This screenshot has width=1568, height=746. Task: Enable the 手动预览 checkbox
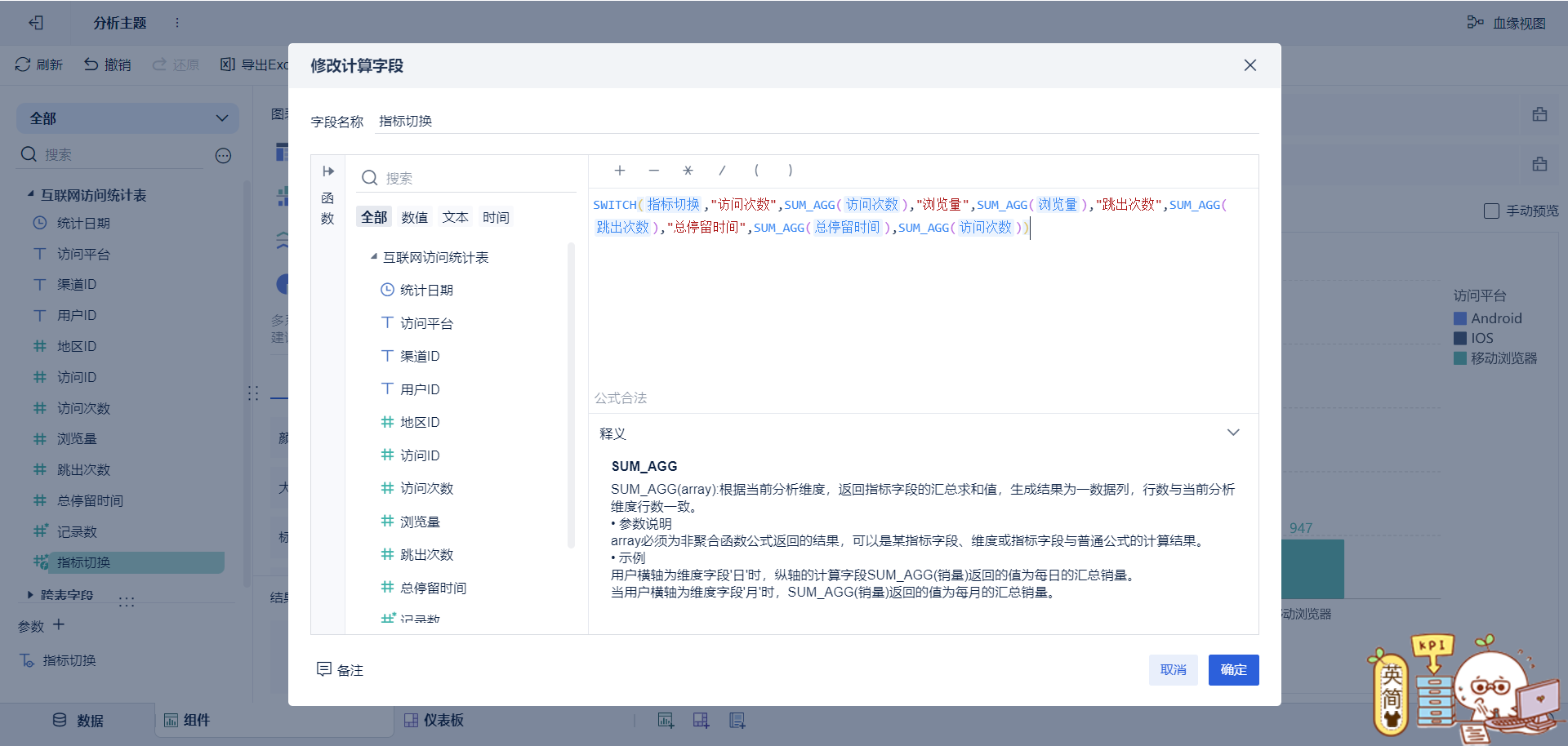(1491, 211)
